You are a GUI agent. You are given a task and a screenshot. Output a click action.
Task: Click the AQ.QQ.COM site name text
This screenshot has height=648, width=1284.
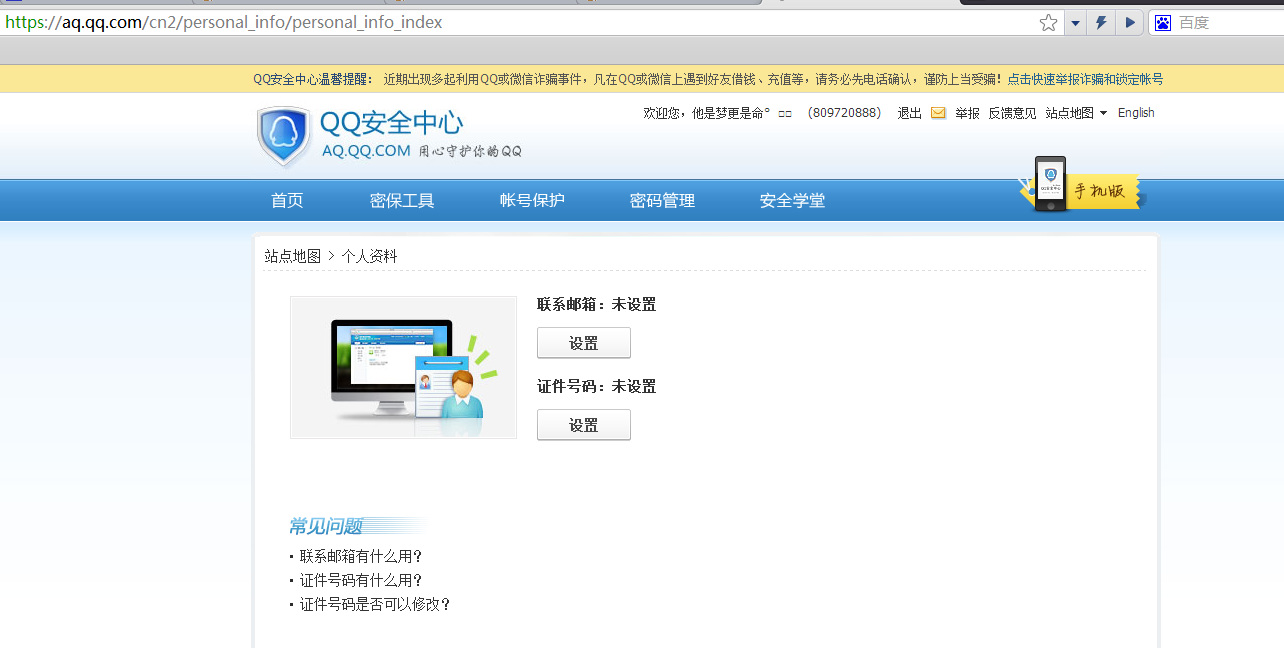point(366,151)
